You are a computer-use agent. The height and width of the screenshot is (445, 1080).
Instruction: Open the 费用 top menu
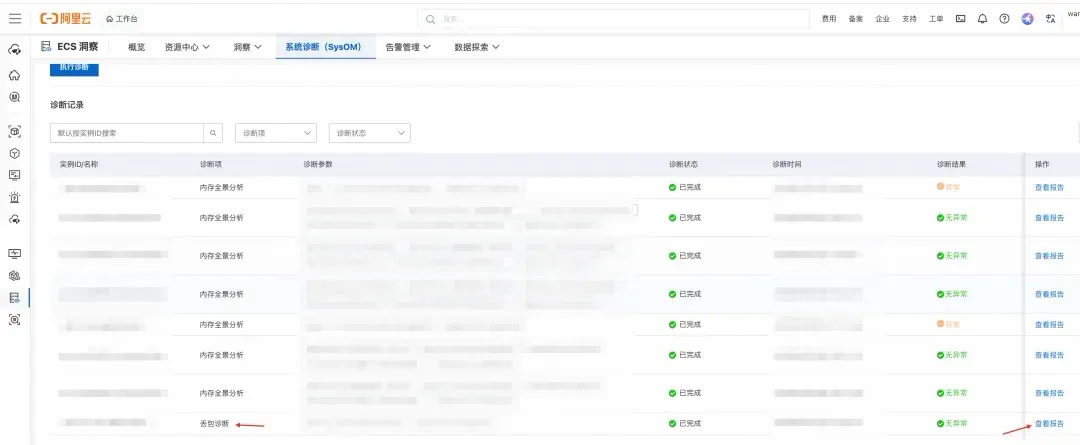pos(829,19)
